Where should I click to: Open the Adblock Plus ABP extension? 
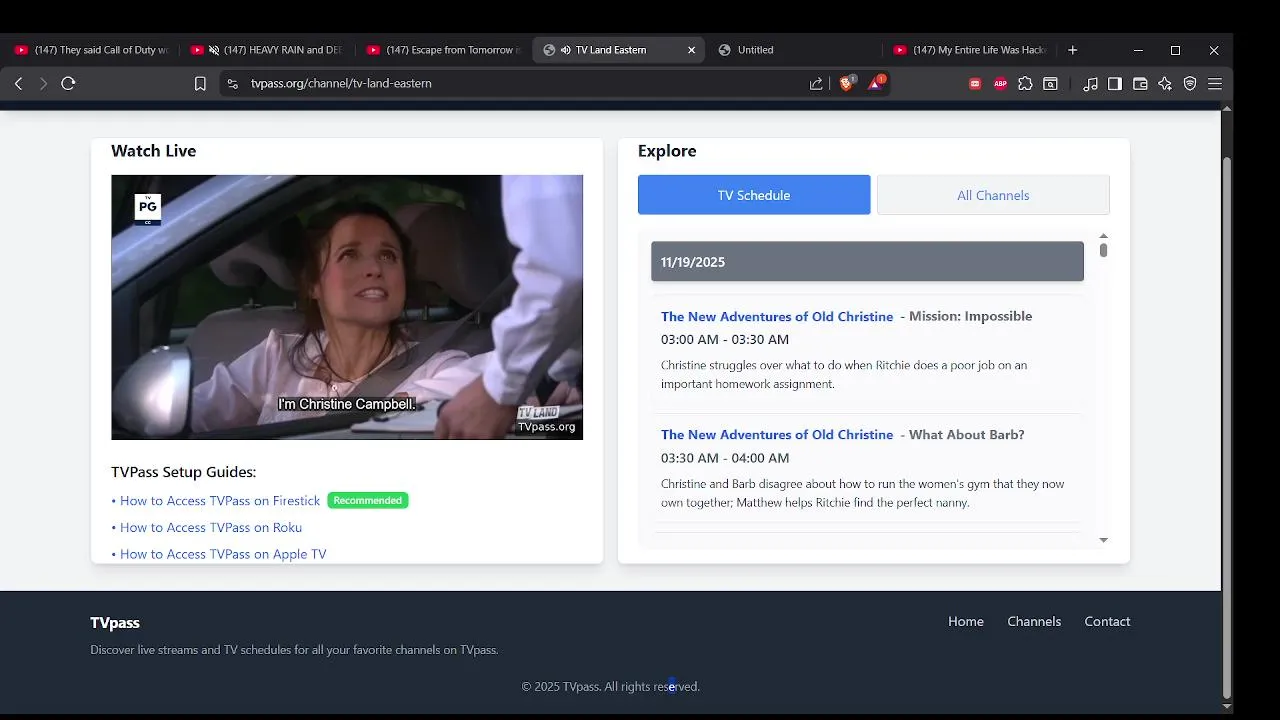(x=1000, y=84)
